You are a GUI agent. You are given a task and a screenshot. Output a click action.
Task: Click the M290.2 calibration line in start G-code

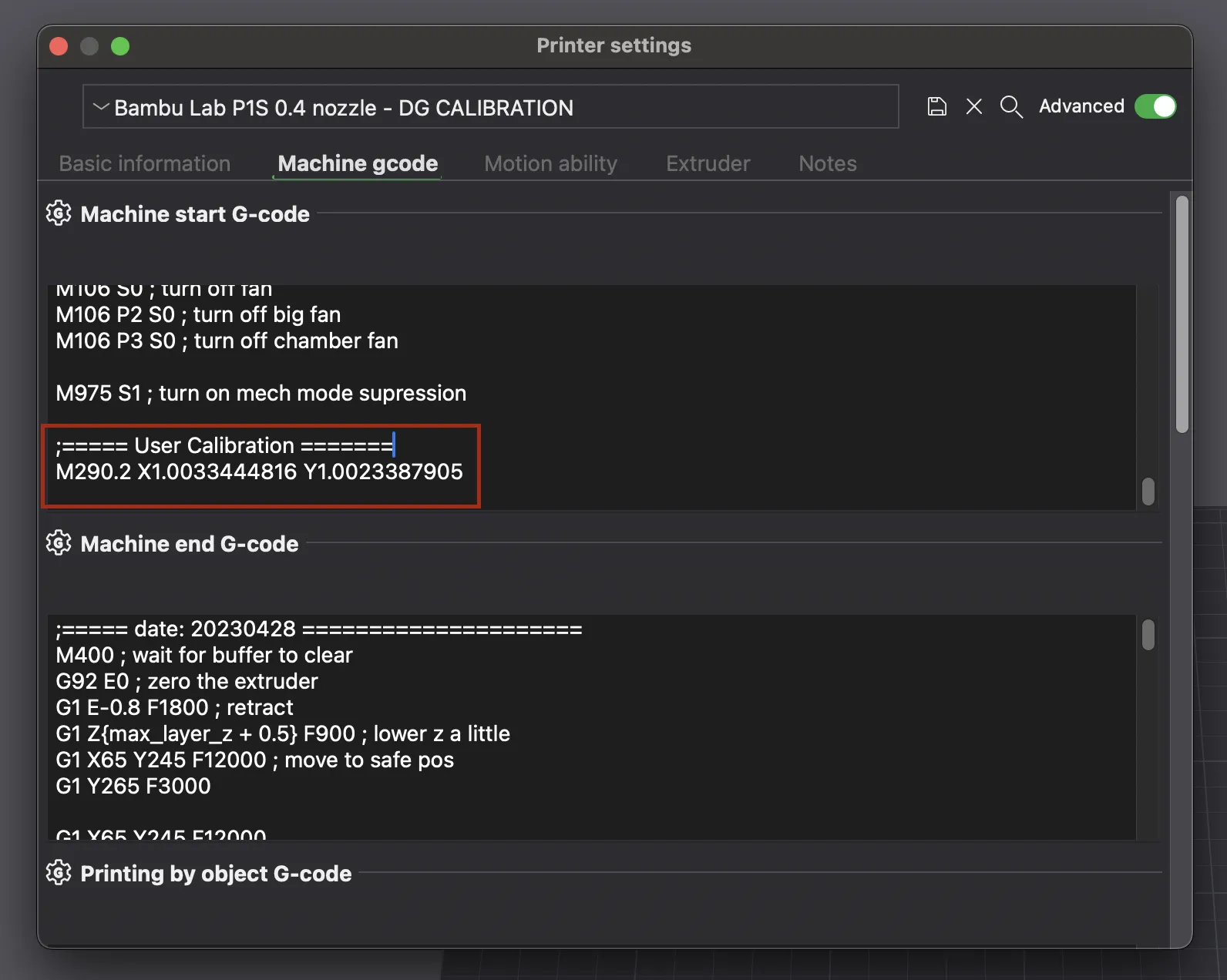(x=259, y=472)
